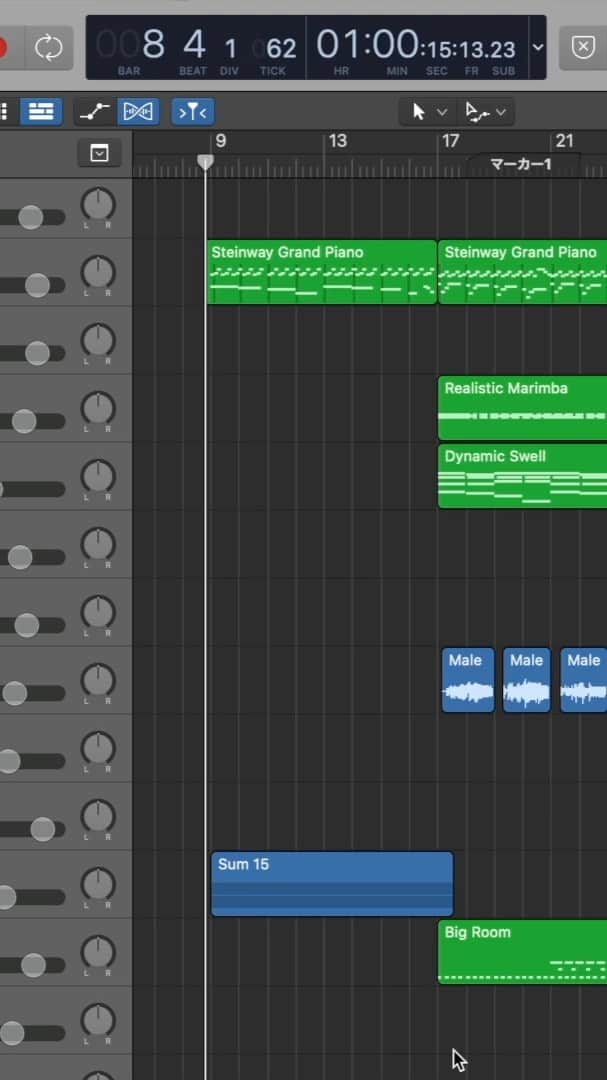Click the tick value 62 in the LCD
The image size is (607, 1080).
point(281,49)
